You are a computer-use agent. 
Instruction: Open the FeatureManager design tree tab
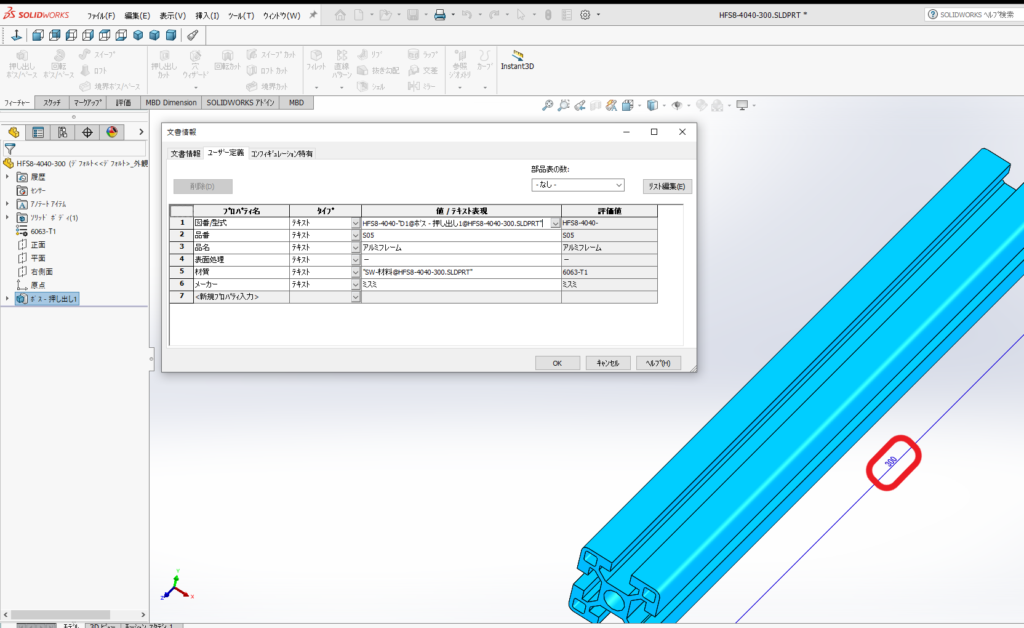pos(13,132)
